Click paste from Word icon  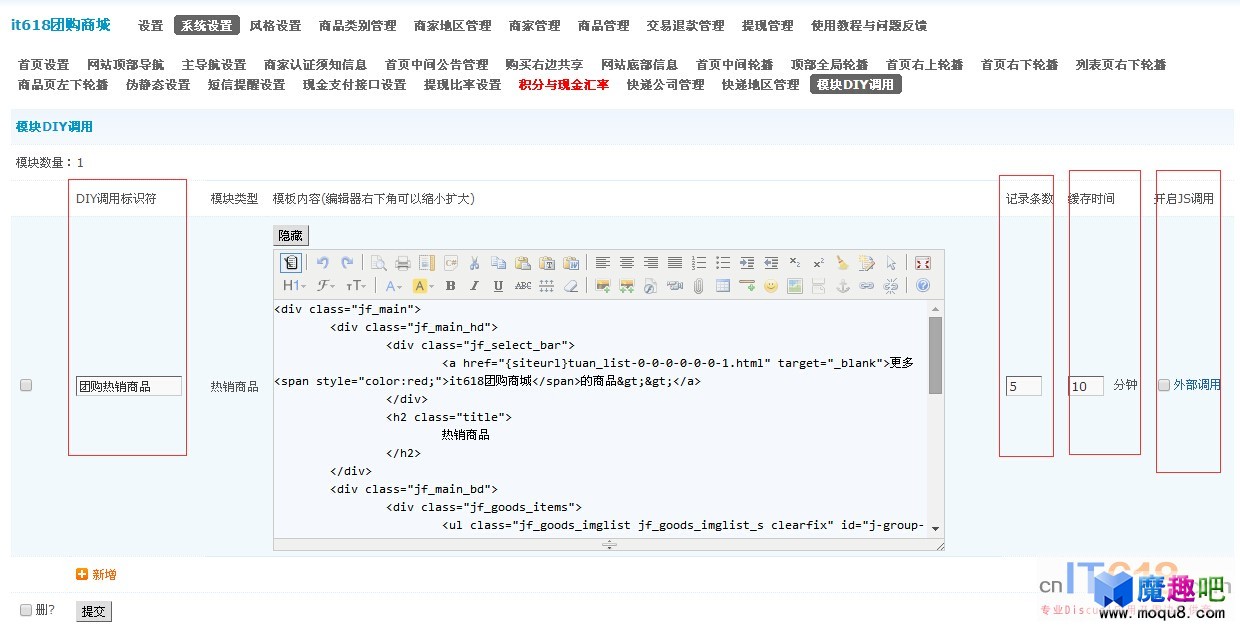(571, 263)
